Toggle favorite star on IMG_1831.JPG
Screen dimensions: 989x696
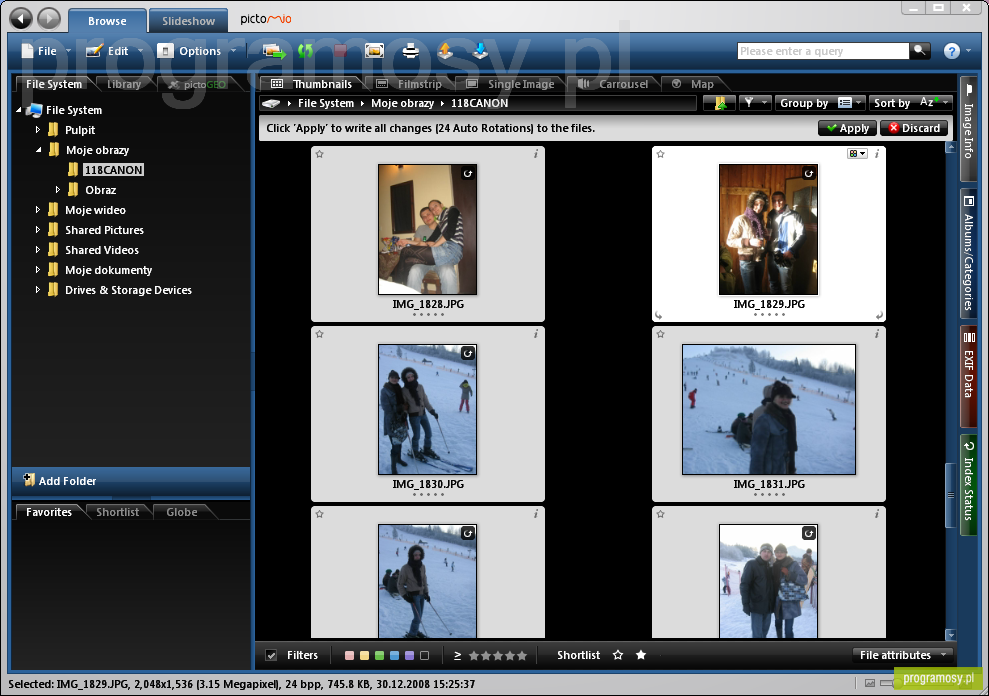pos(660,334)
